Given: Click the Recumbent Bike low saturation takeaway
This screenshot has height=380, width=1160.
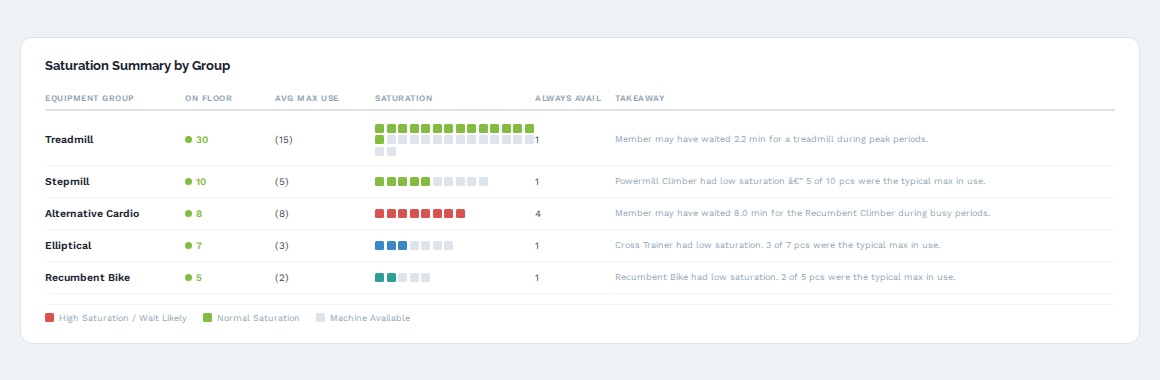Looking at the screenshot, I should [786, 277].
